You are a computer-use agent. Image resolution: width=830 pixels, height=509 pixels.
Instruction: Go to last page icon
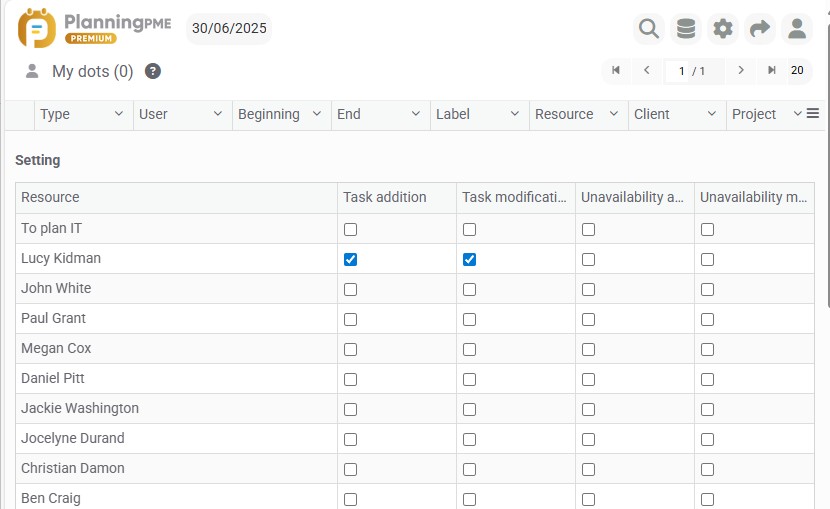772,70
